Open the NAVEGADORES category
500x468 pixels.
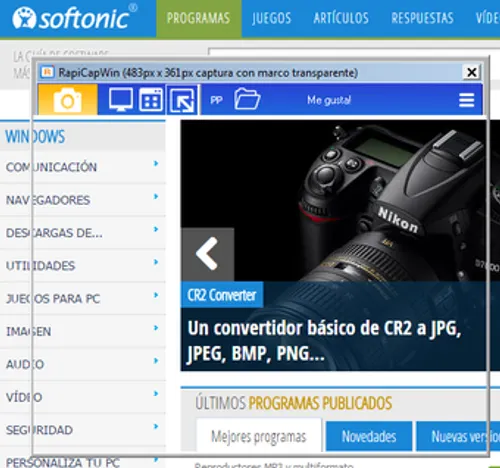(x=48, y=200)
